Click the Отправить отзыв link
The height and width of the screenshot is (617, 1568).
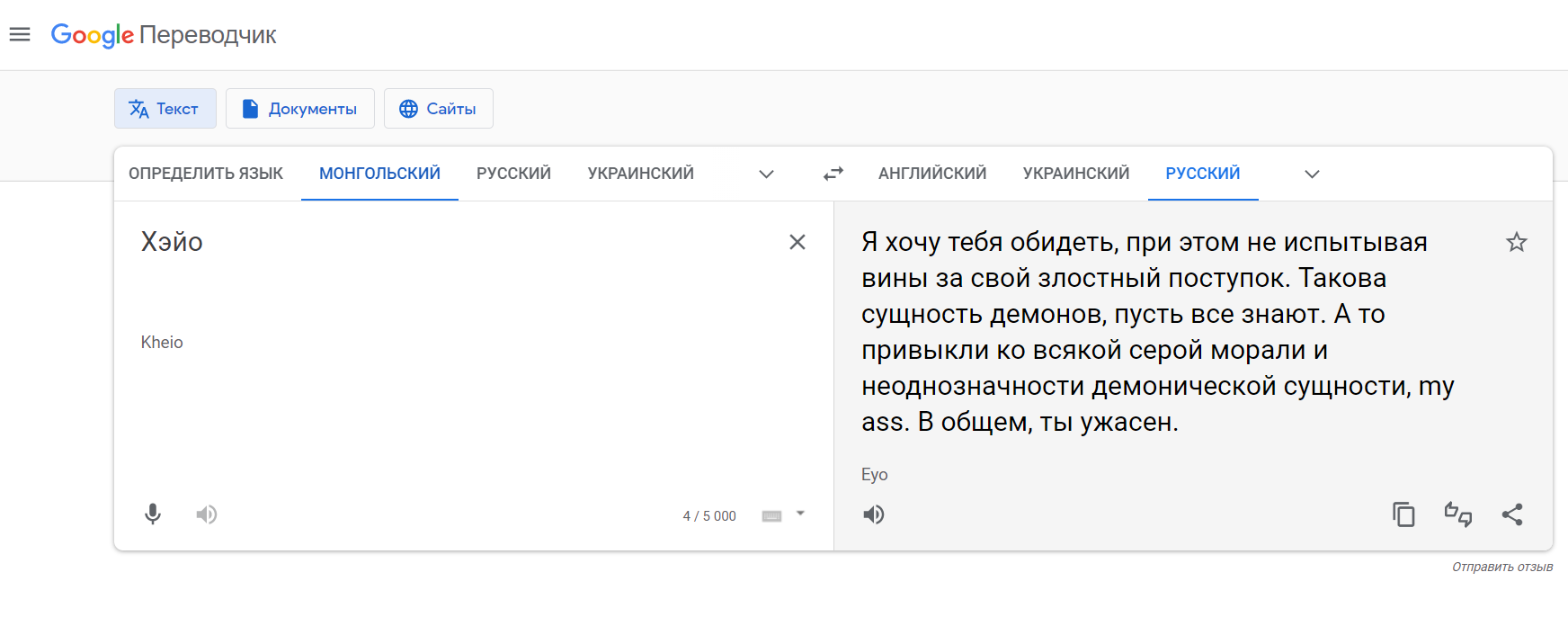(x=1502, y=567)
